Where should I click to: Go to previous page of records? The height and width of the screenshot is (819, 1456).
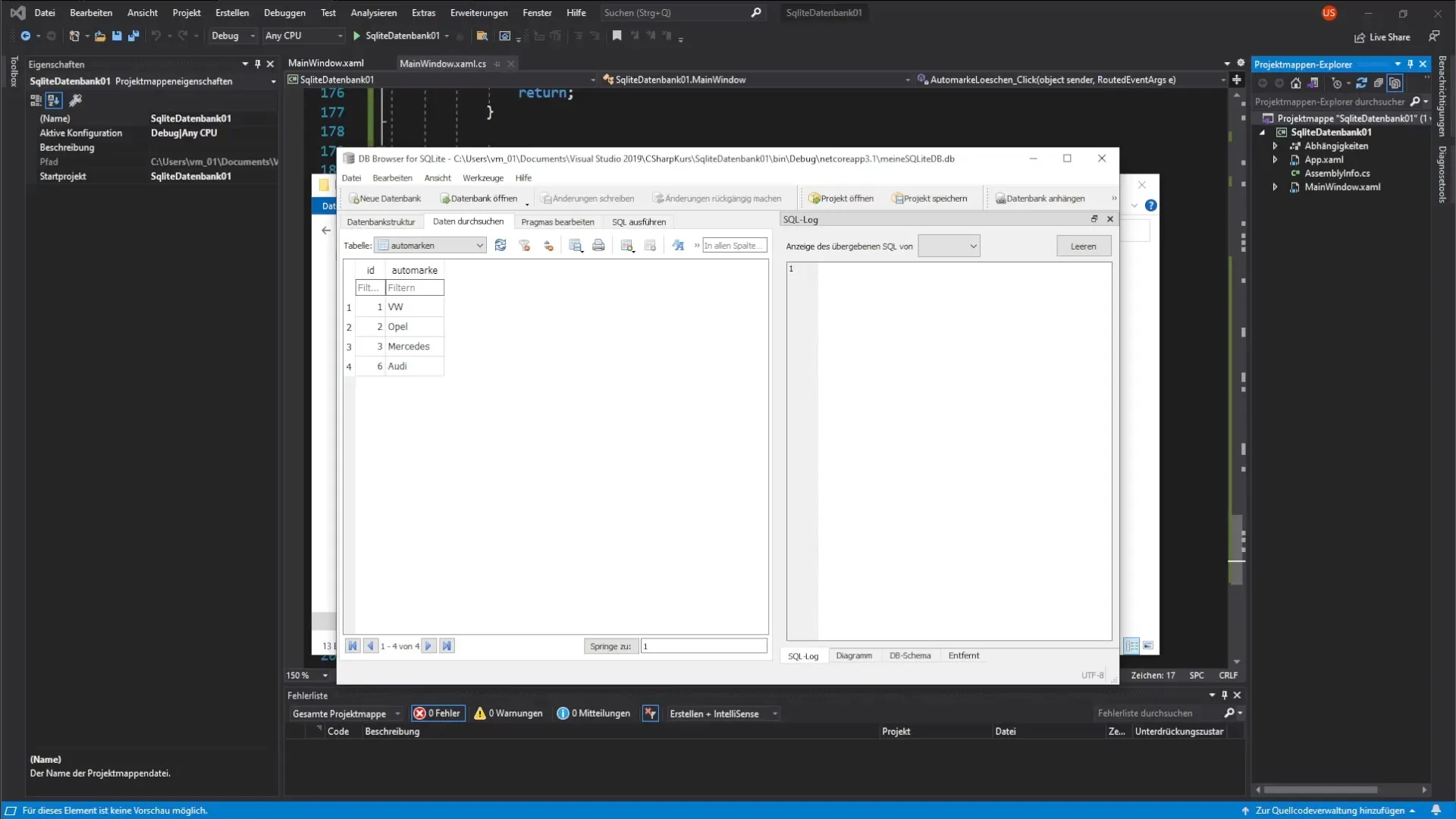click(371, 646)
